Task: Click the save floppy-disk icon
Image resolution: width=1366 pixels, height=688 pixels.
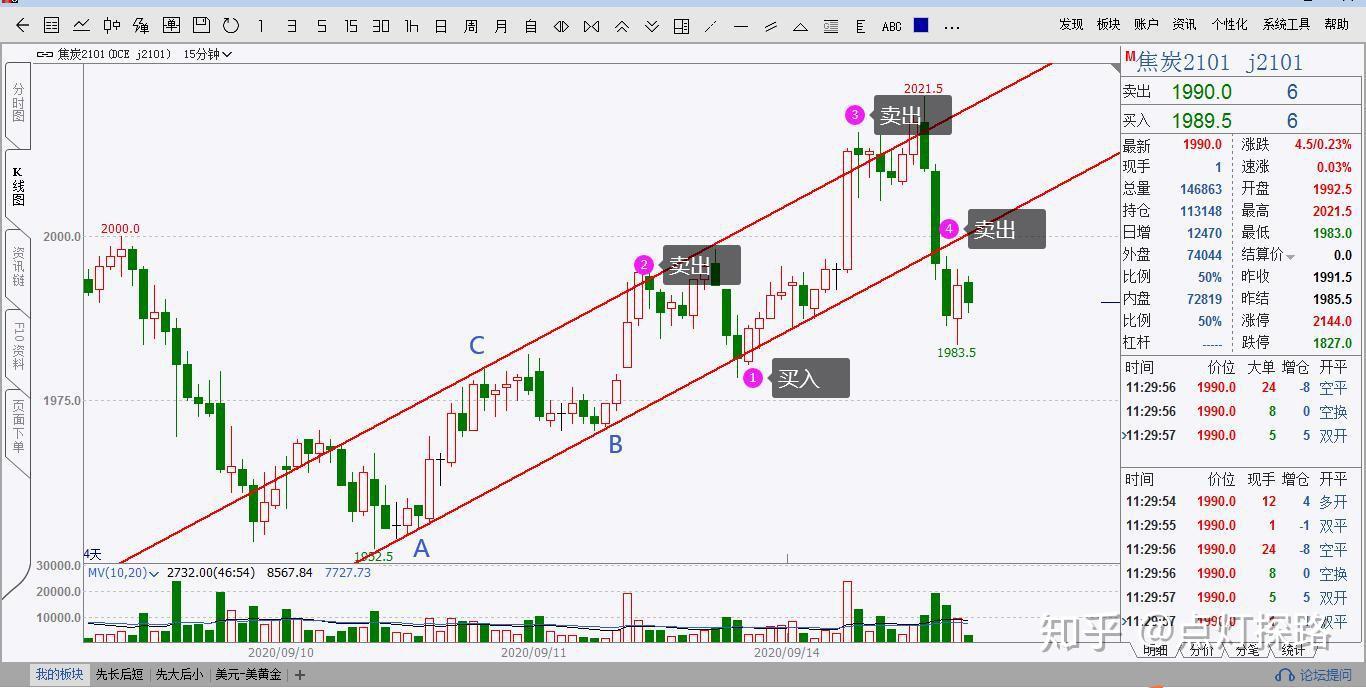Action: coord(201,26)
